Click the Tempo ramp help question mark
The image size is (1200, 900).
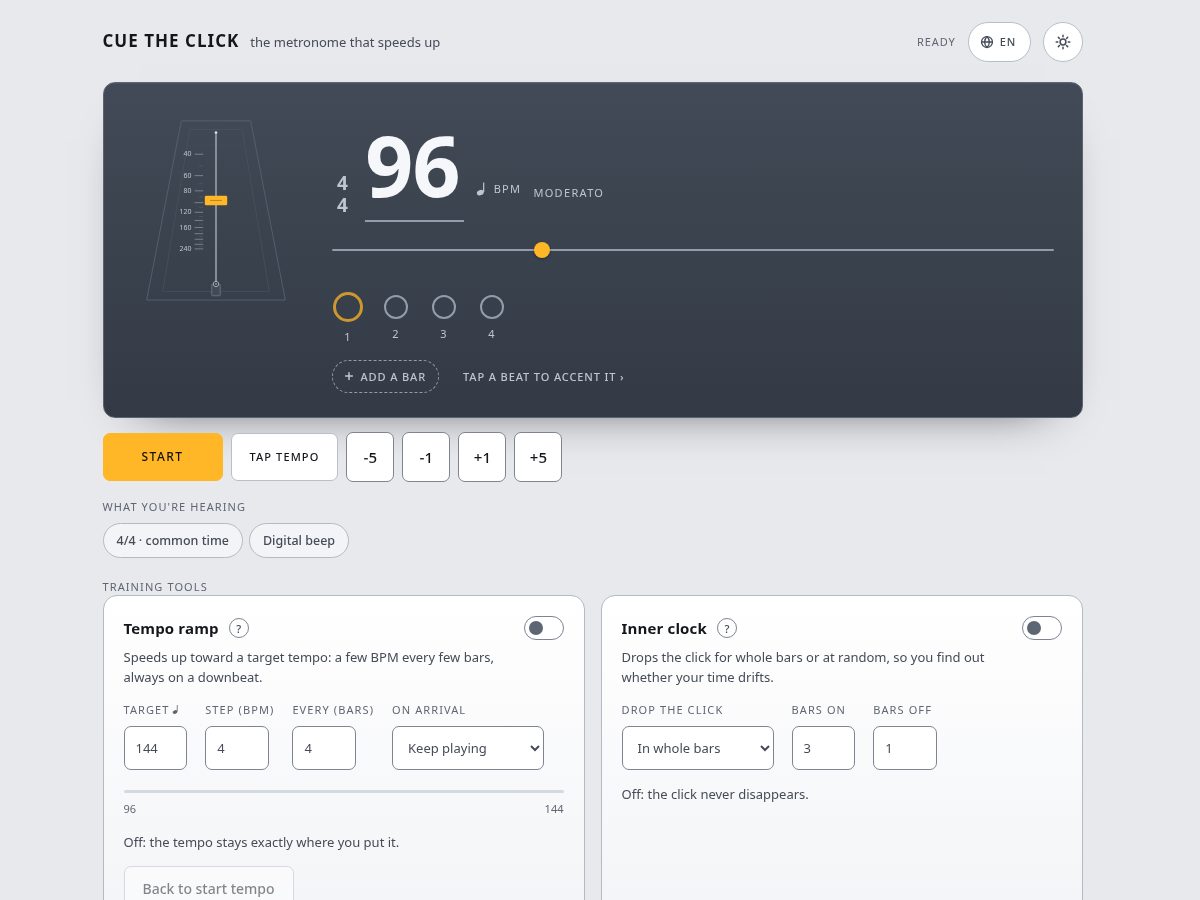tap(239, 628)
